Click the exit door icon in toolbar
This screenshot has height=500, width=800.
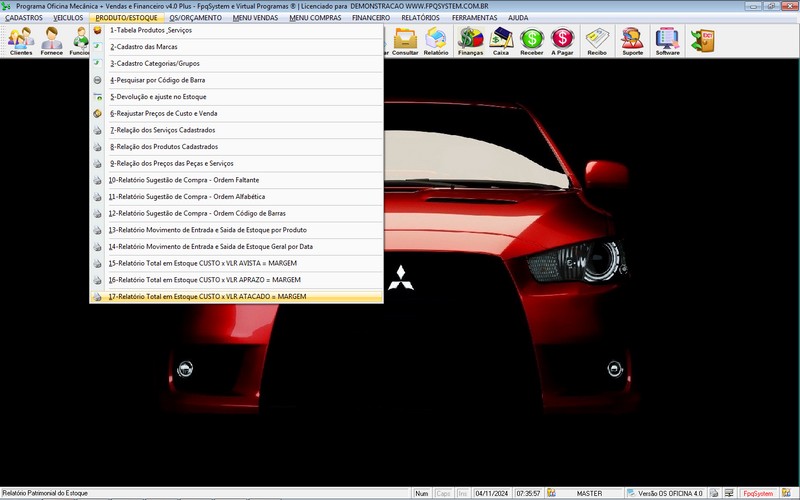click(704, 40)
